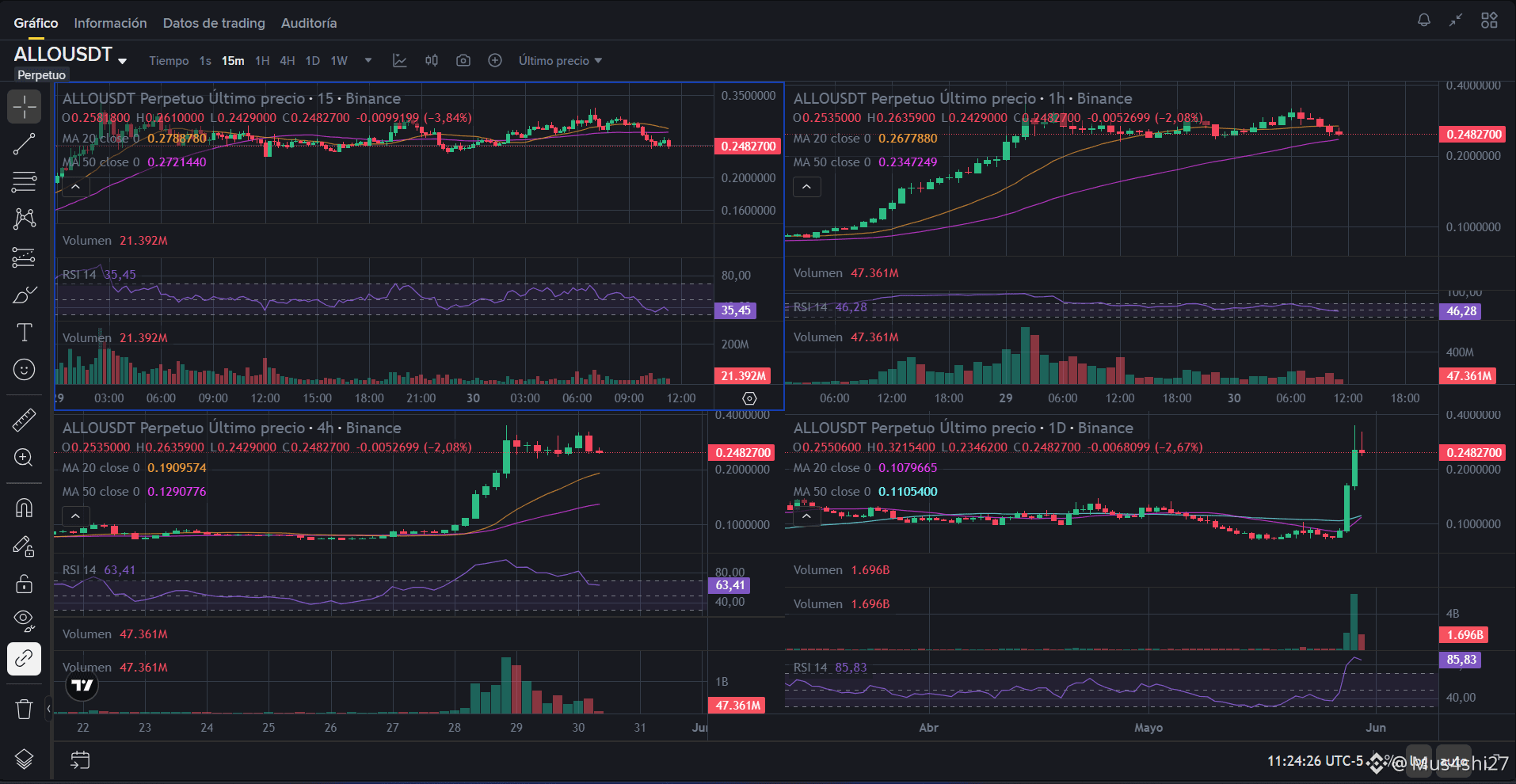1516x784 pixels.
Task: Take a chart snapshot with camera icon
Action: point(463,61)
